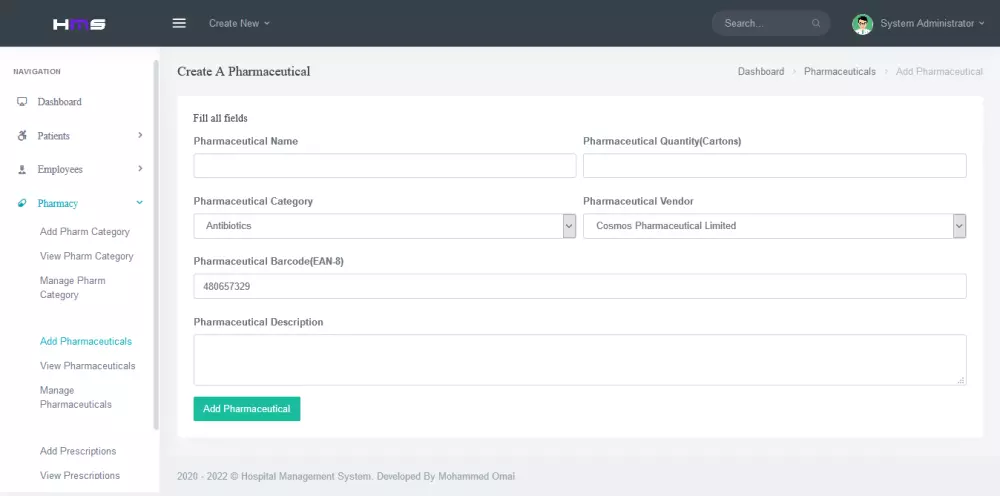Click the search magnifier icon
The height and width of the screenshot is (496, 1000).
pos(816,23)
